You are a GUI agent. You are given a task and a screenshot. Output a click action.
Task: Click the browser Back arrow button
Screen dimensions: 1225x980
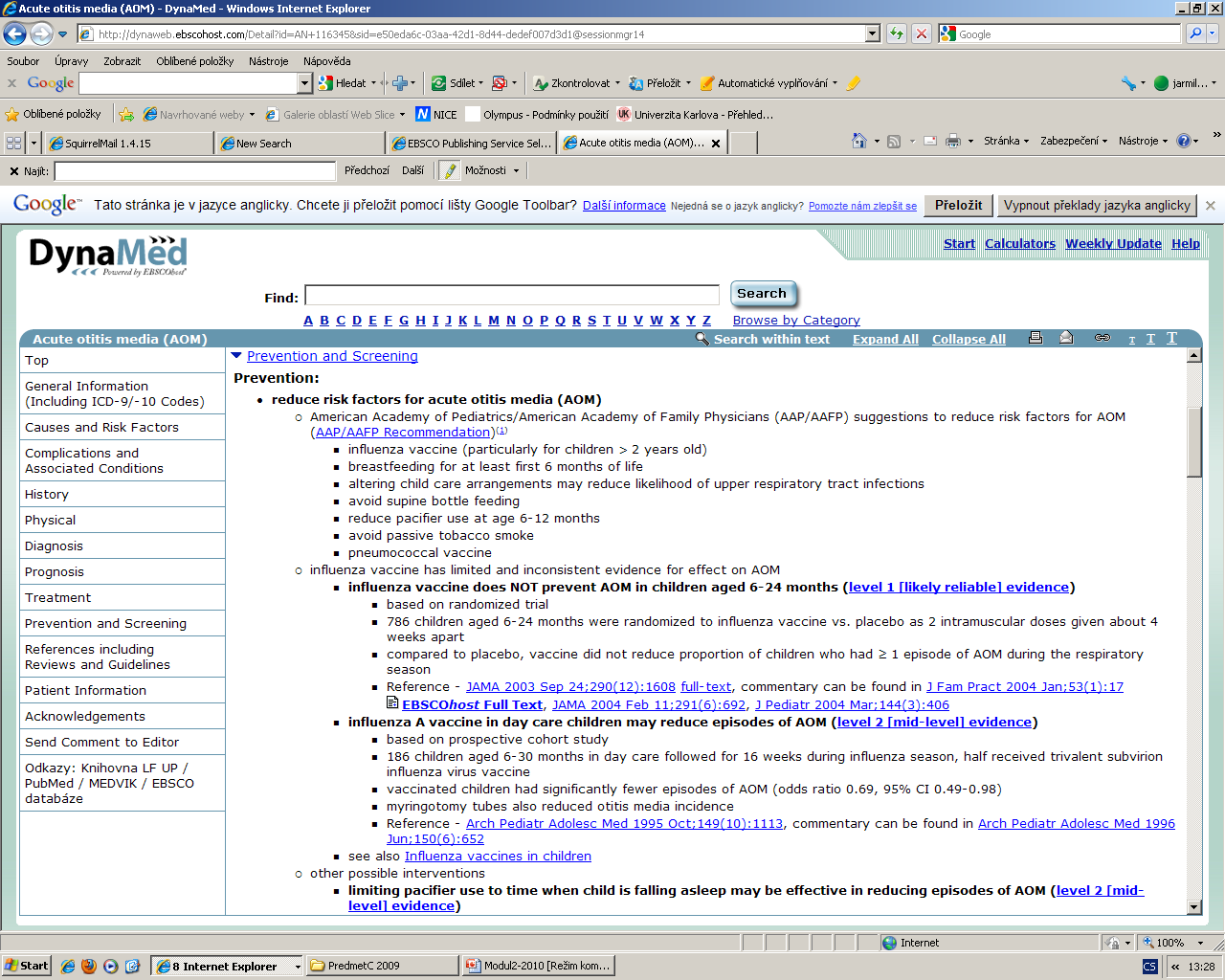click(x=14, y=34)
